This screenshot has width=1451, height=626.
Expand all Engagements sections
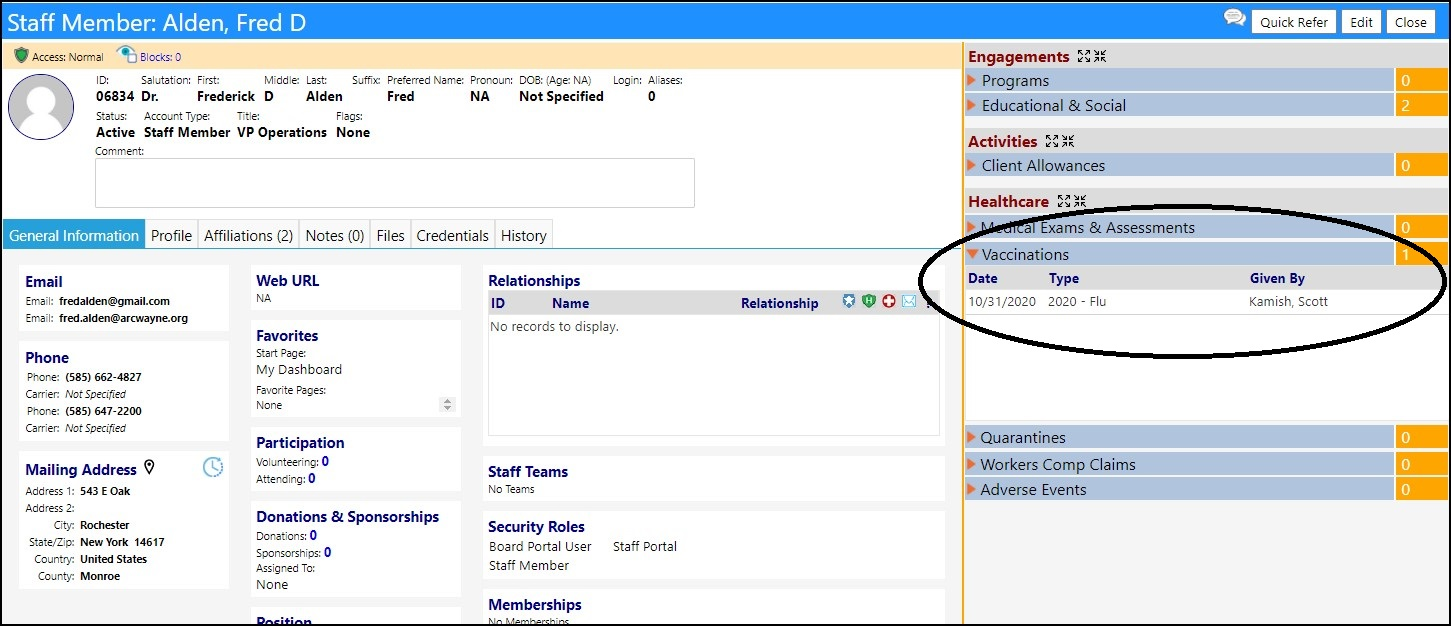[1084, 57]
